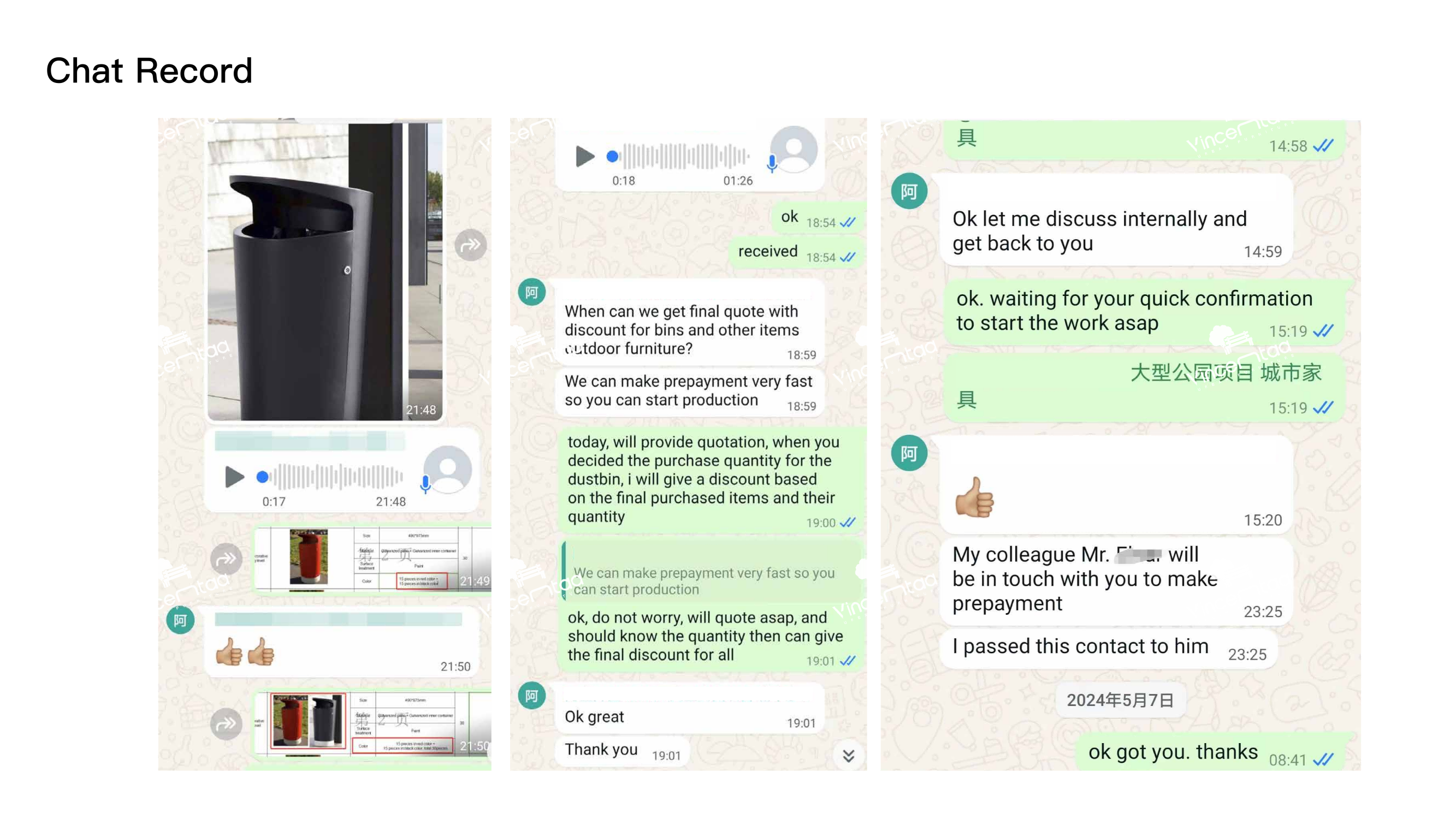Open the contact avatar beside two thumbs-up message
Screen dimensions: 1456x819
(x=180, y=620)
